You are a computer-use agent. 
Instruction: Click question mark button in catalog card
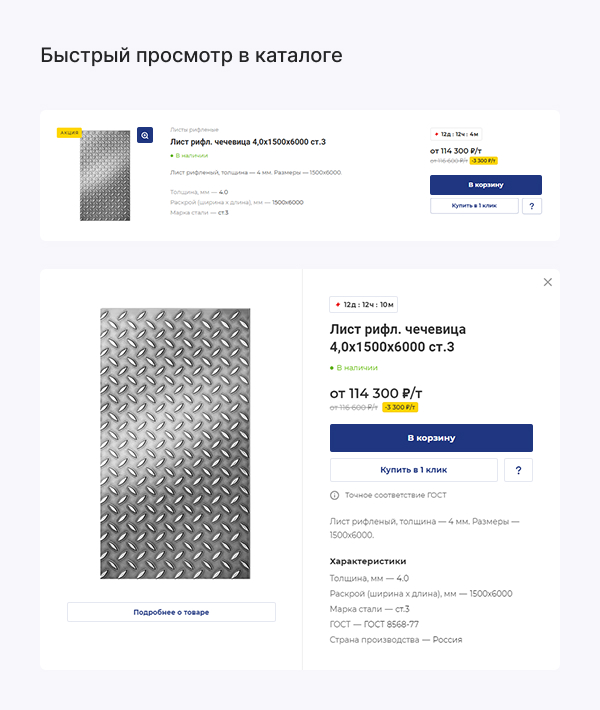point(532,206)
